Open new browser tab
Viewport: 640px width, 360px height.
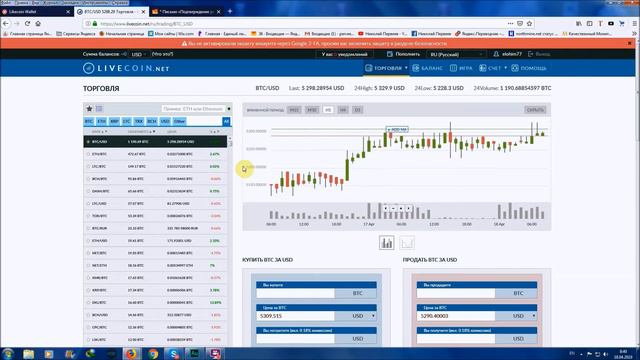point(230,11)
